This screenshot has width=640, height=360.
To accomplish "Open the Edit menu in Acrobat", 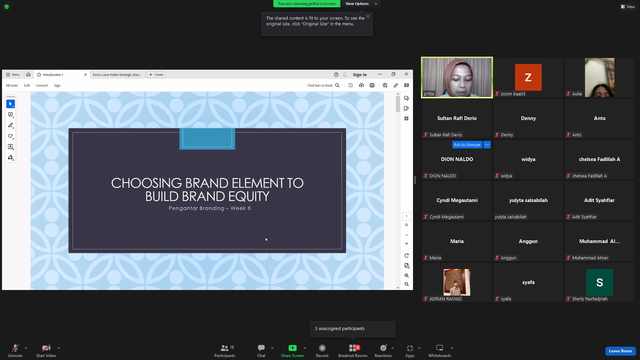I will click(x=27, y=85).
